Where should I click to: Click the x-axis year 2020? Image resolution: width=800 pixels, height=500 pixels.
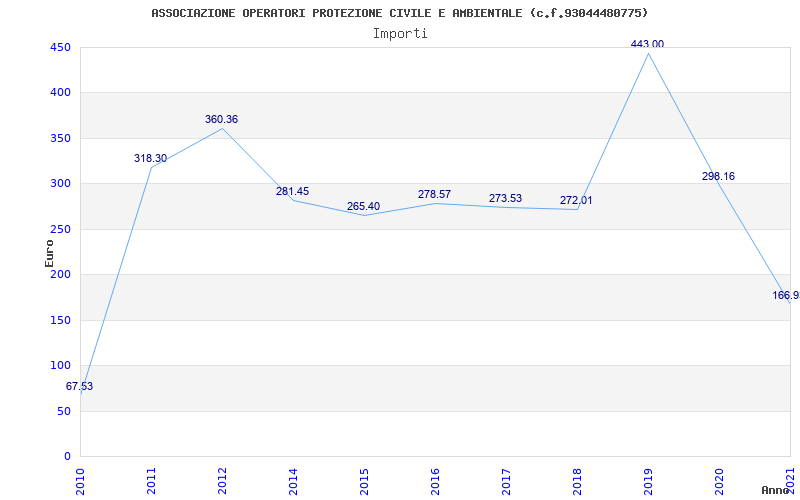[x=718, y=481]
